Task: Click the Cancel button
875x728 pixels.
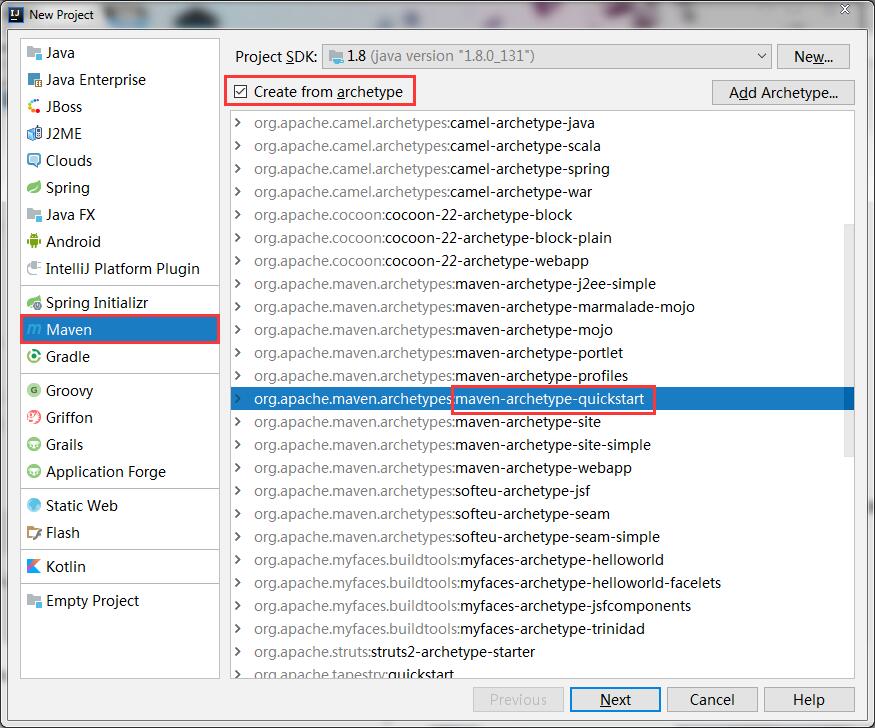Action: [x=712, y=700]
